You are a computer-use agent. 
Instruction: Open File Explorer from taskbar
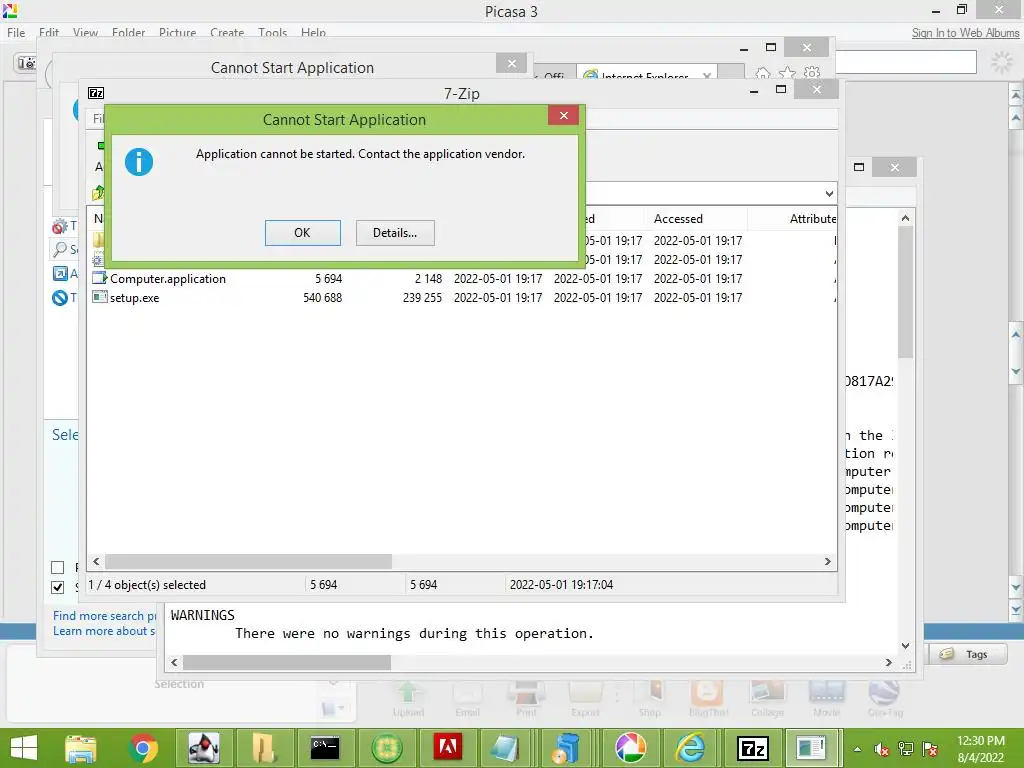(80, 748)
